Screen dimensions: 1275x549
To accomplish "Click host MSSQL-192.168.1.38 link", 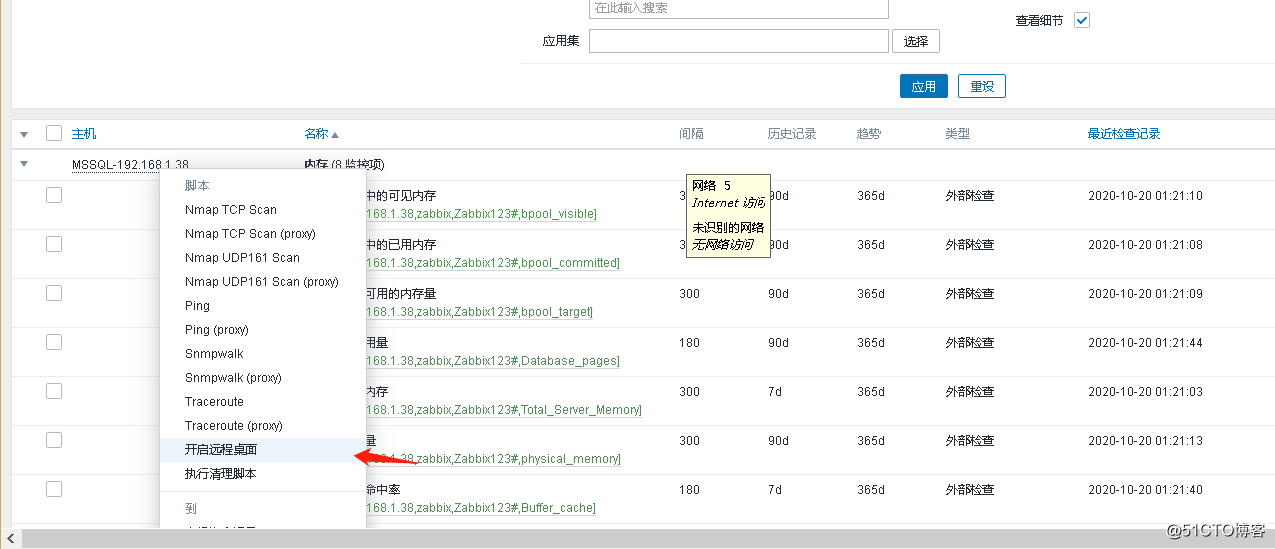I will (x=130, y=164).
